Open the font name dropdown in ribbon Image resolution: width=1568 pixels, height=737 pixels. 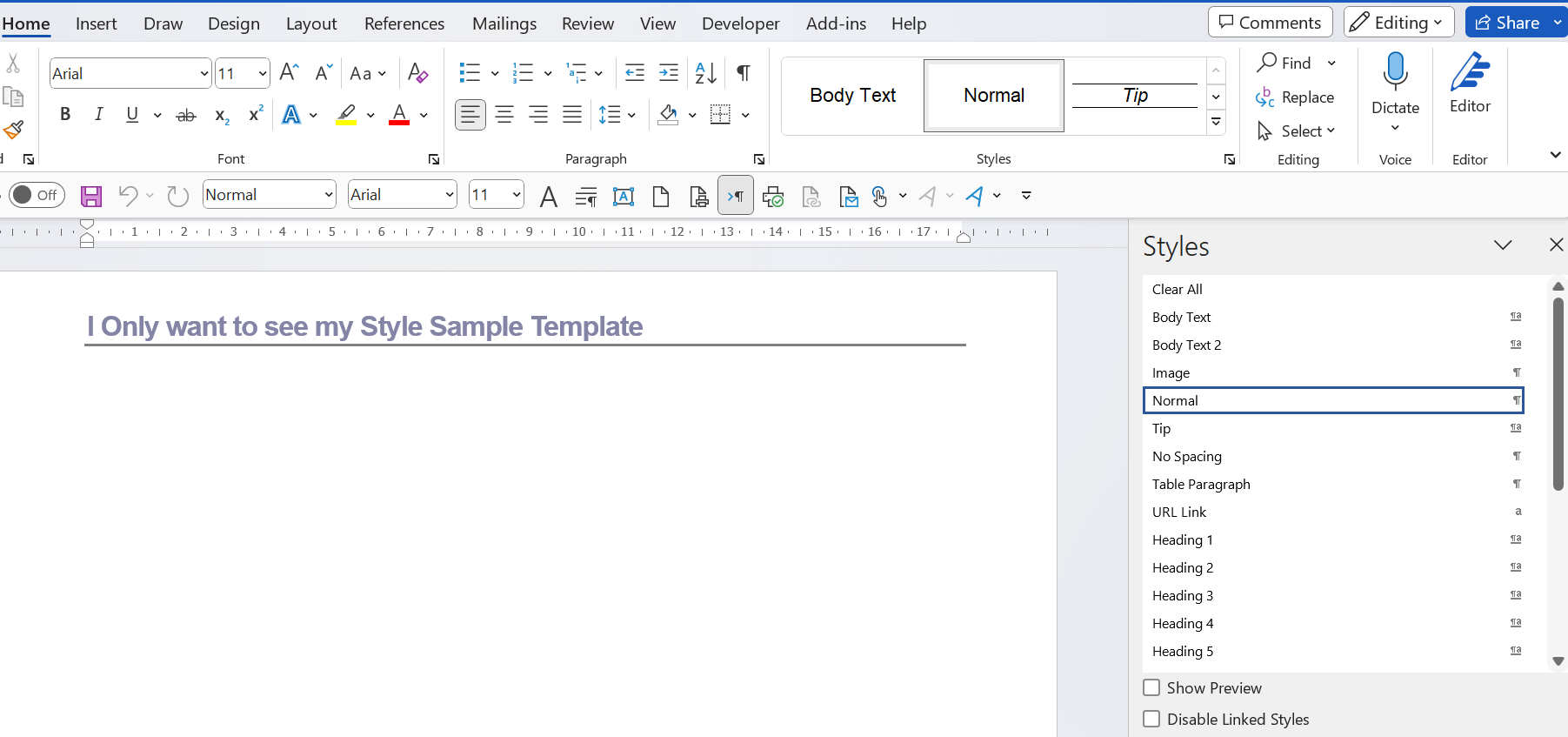click(204, 74)
